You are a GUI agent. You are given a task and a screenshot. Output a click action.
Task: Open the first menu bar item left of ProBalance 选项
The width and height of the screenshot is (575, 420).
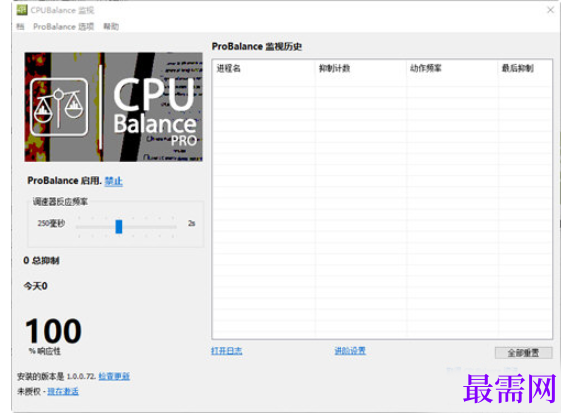click(x=21, y=26)
